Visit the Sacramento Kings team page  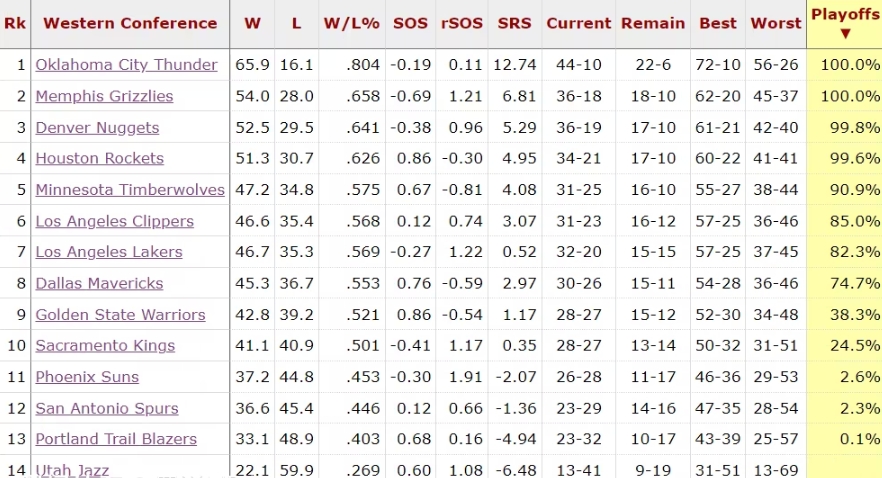(105, 346)
